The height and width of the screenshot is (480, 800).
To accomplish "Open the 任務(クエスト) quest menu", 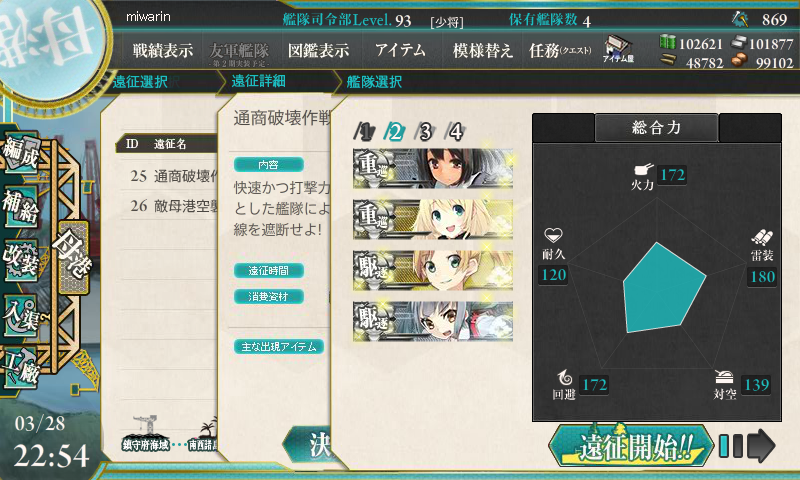I will click(x=560, y=50).
